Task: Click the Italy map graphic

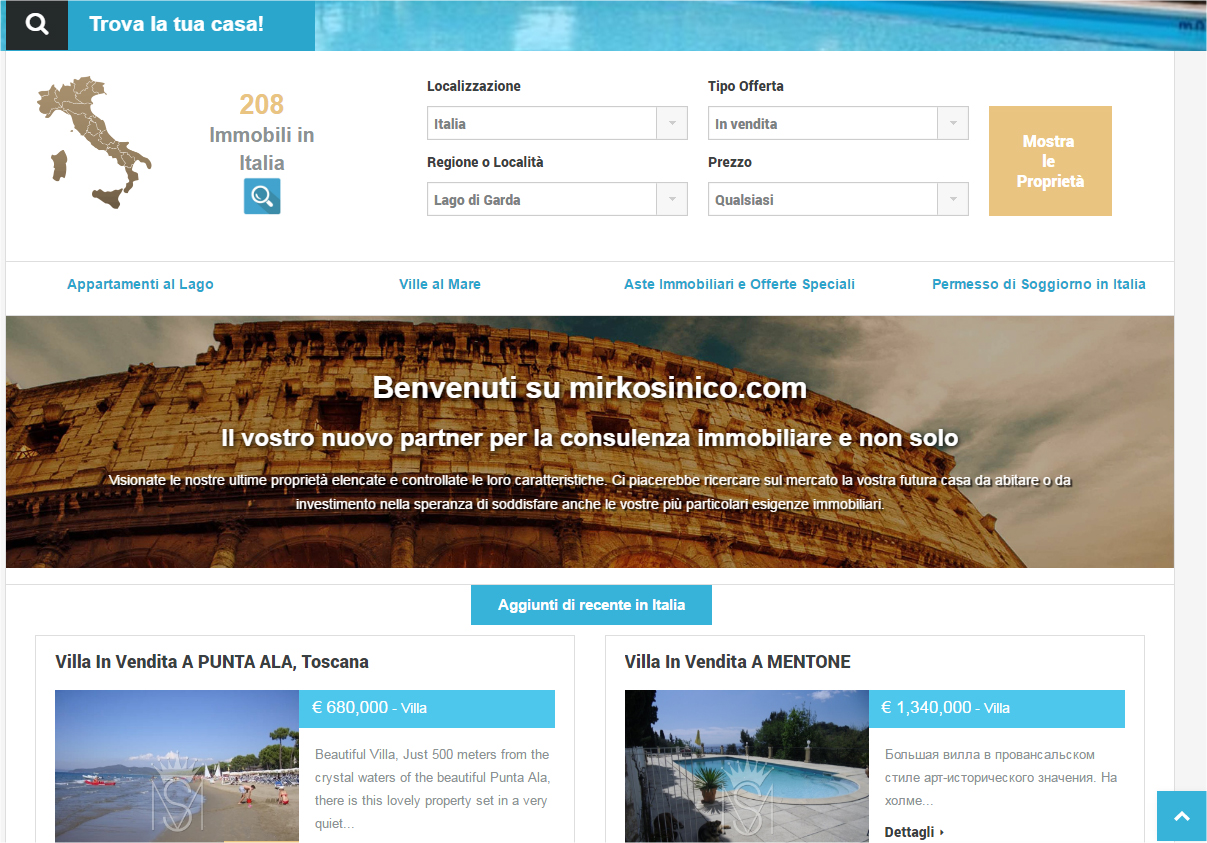Action: [x=94, y=142]
